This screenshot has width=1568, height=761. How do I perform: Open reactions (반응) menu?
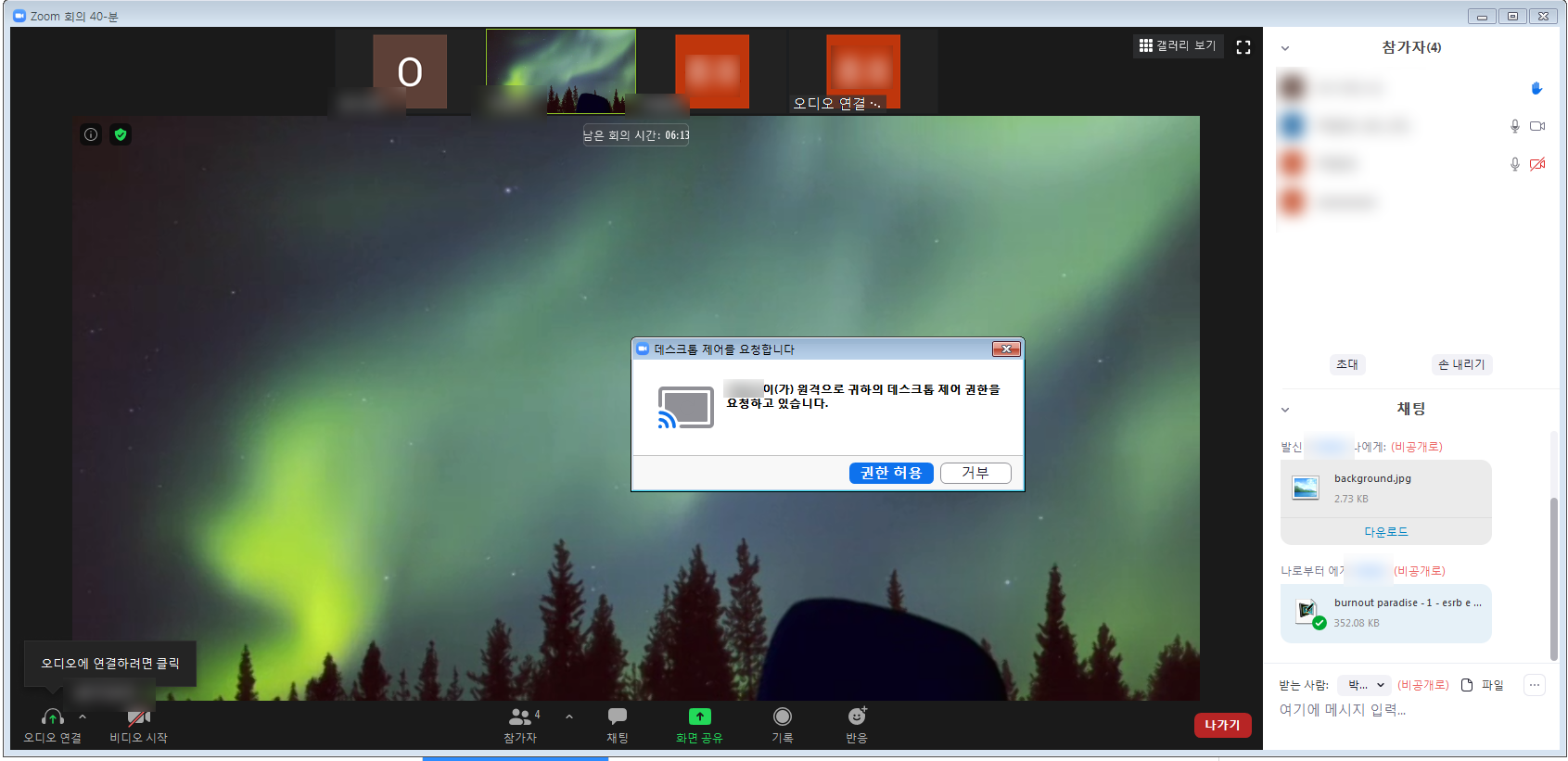click(857, 726)
